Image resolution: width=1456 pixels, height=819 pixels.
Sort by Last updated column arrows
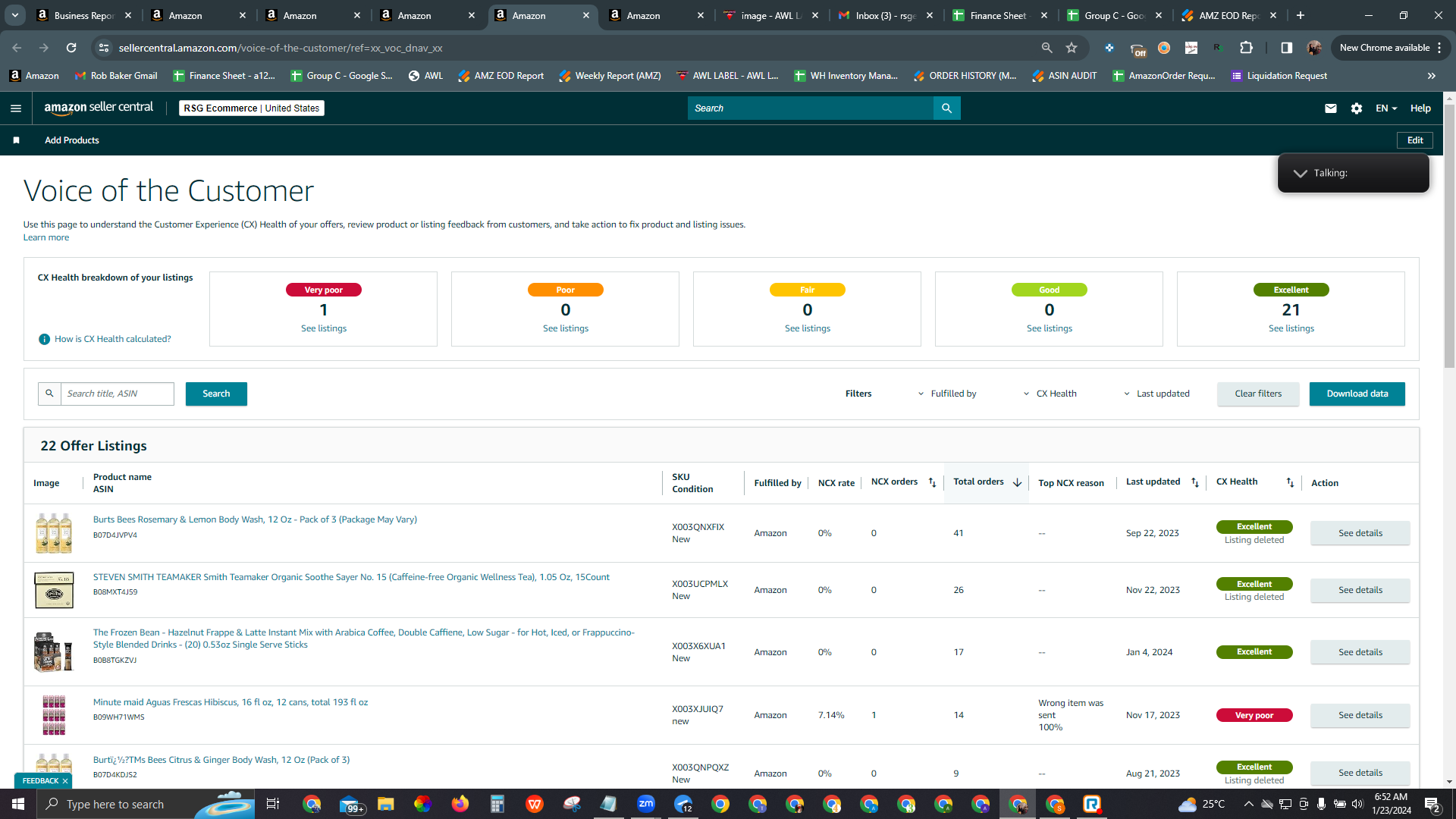pyautogui.click(x=1195, y=482)
